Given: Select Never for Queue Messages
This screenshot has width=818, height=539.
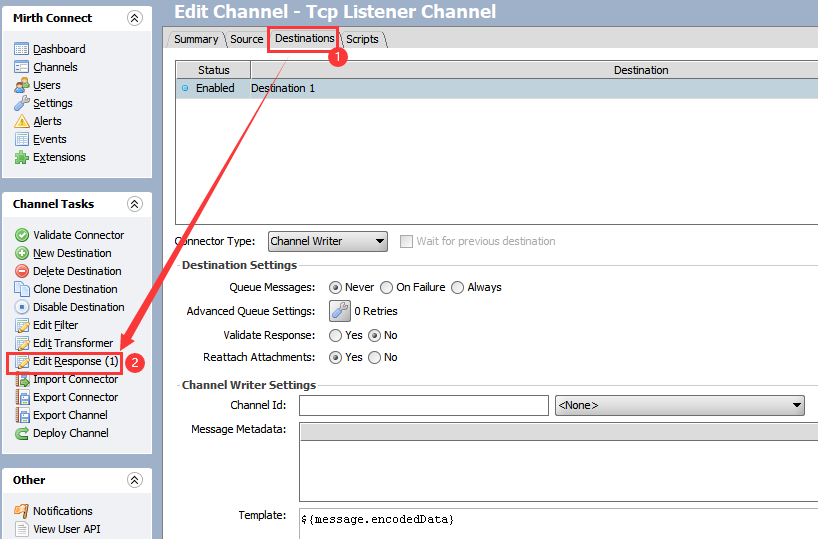Looking at the screenshot, I should 335,288.
